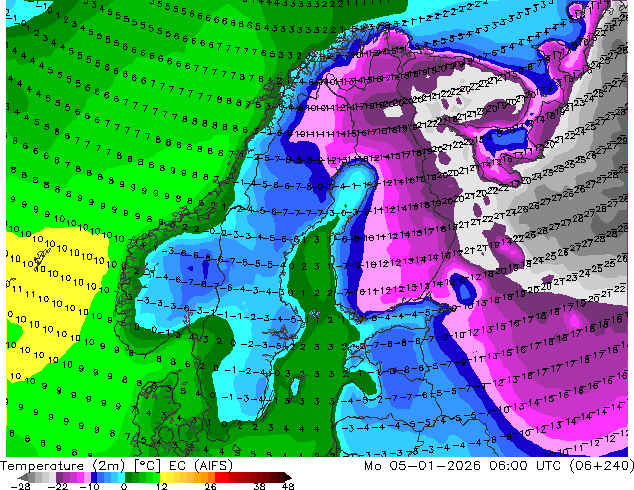Click the 'EC (AIFS)' model label
Screen dimensions: 634x490
[201, 466]
